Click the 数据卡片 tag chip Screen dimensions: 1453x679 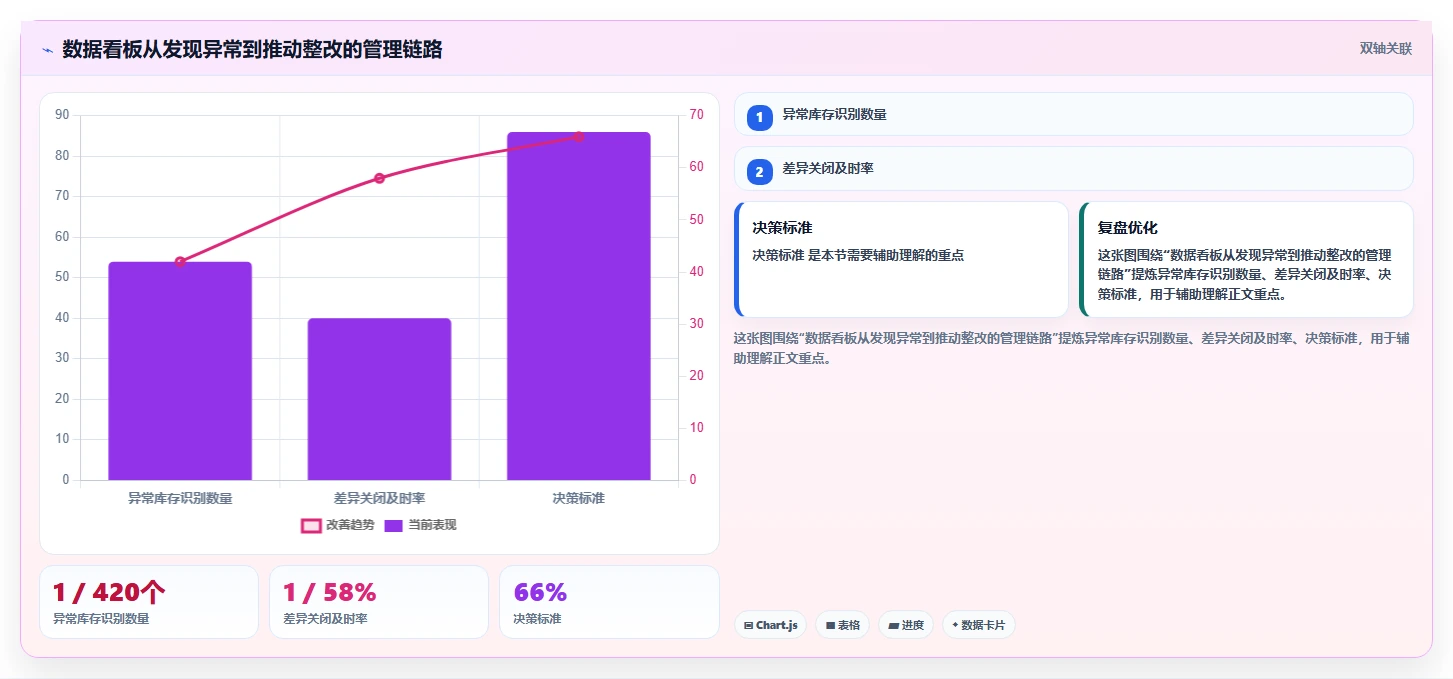click(x=979, y=625)
